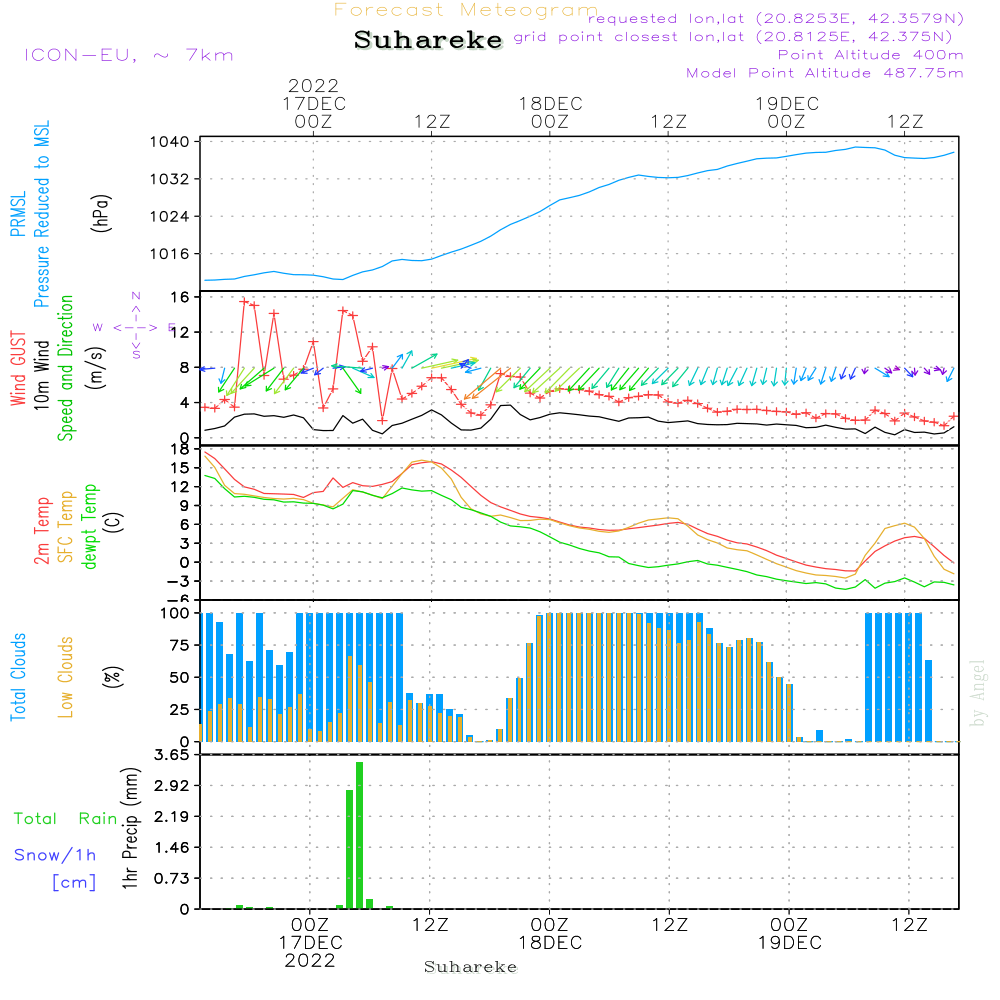Select the orange "SFC Temp" label
This screenshot has width=1000, height=1000.
pos(66,527)
